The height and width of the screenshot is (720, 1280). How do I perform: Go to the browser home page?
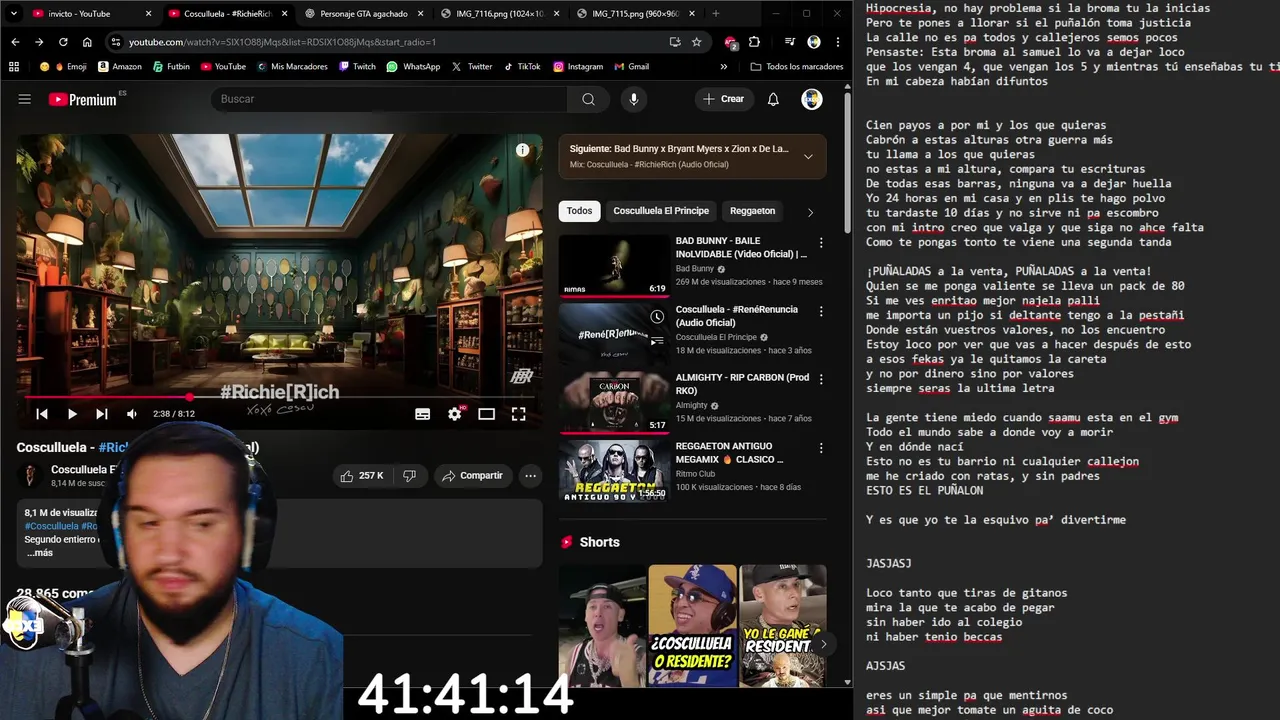[x=87, y=42]
